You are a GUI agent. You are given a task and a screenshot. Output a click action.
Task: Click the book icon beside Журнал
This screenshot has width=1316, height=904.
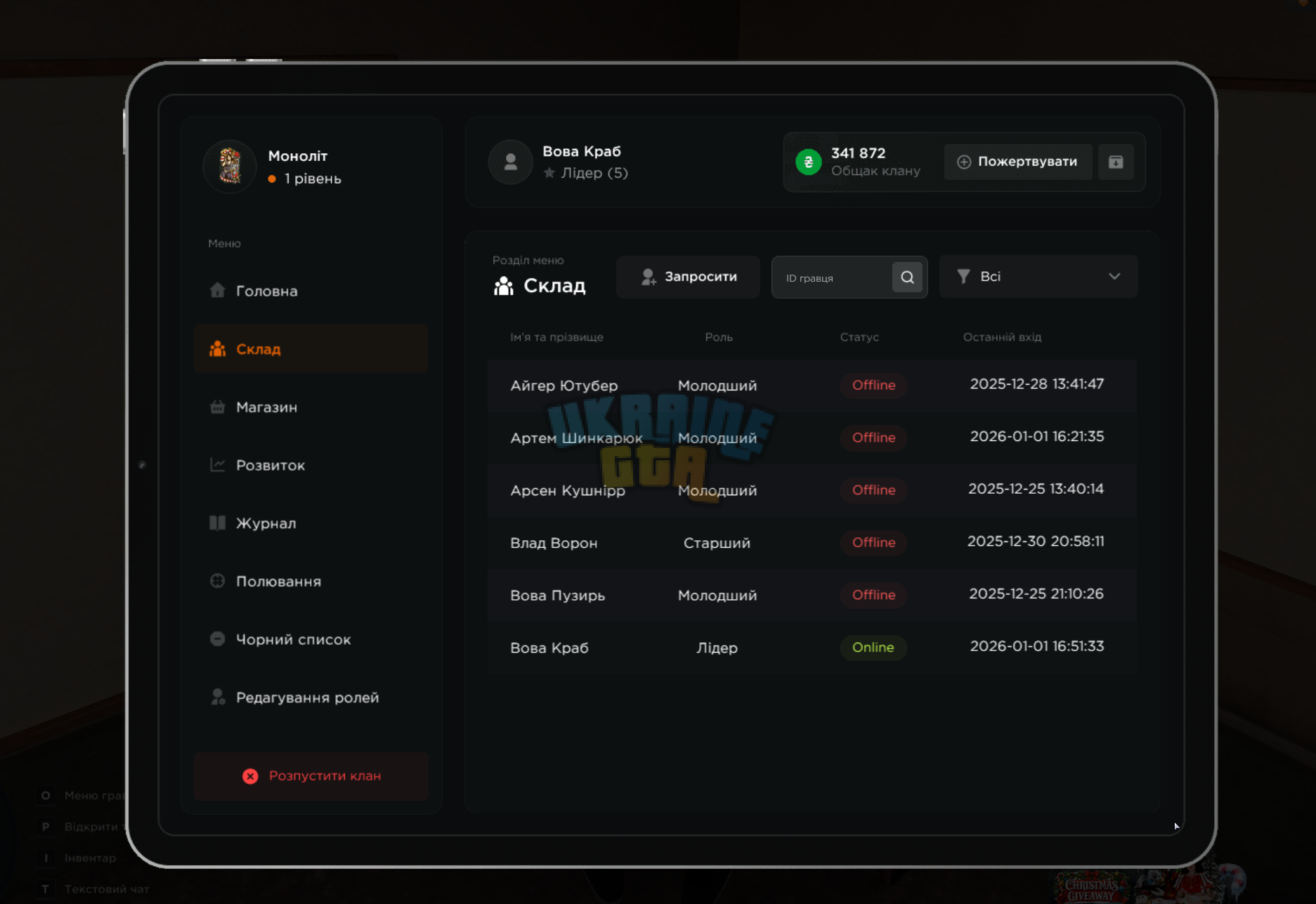(218, 523)
